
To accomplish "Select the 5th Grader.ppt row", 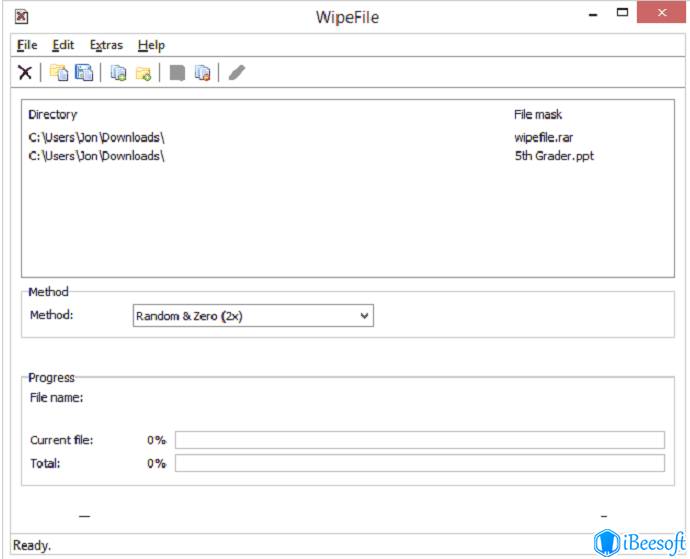I will tap(348, 156).
